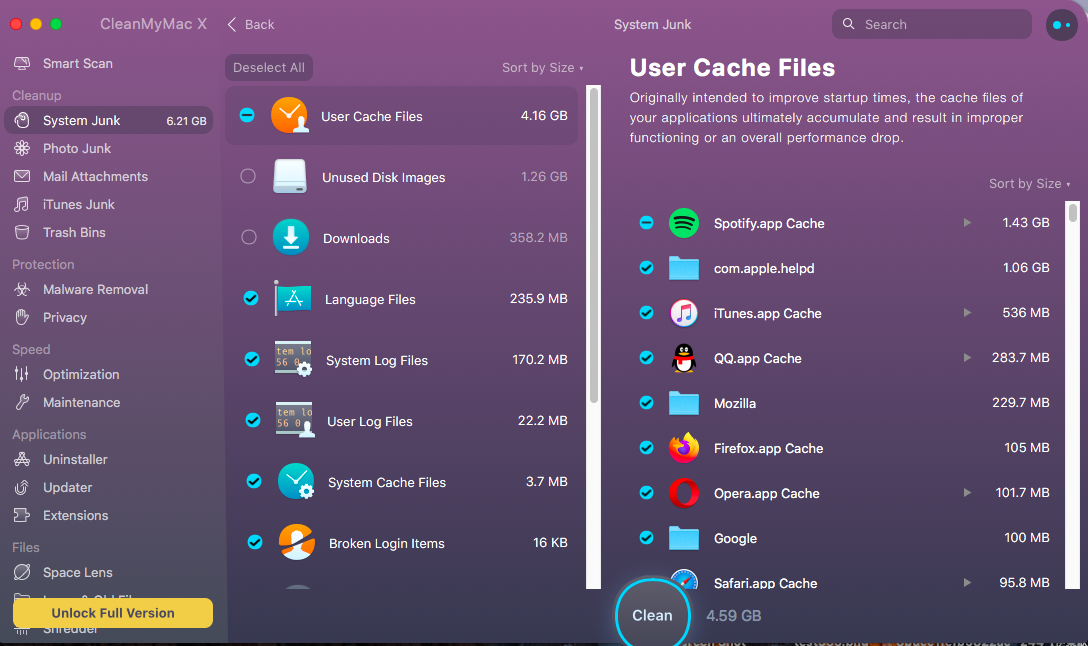Open the details panel Sort by Size dropdown

point(1030,183)
